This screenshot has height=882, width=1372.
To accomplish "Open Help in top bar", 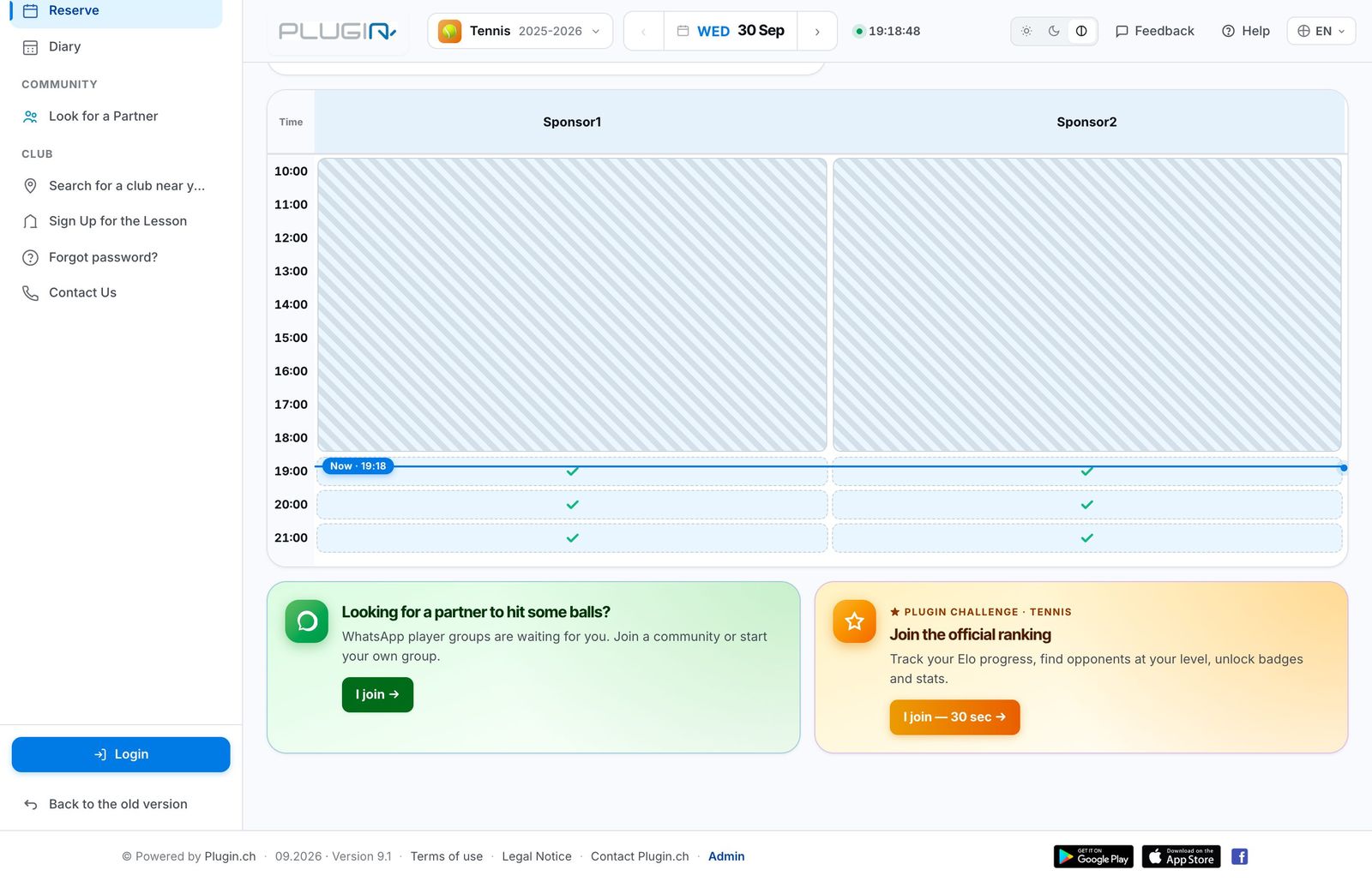I will click(1246, 31).
